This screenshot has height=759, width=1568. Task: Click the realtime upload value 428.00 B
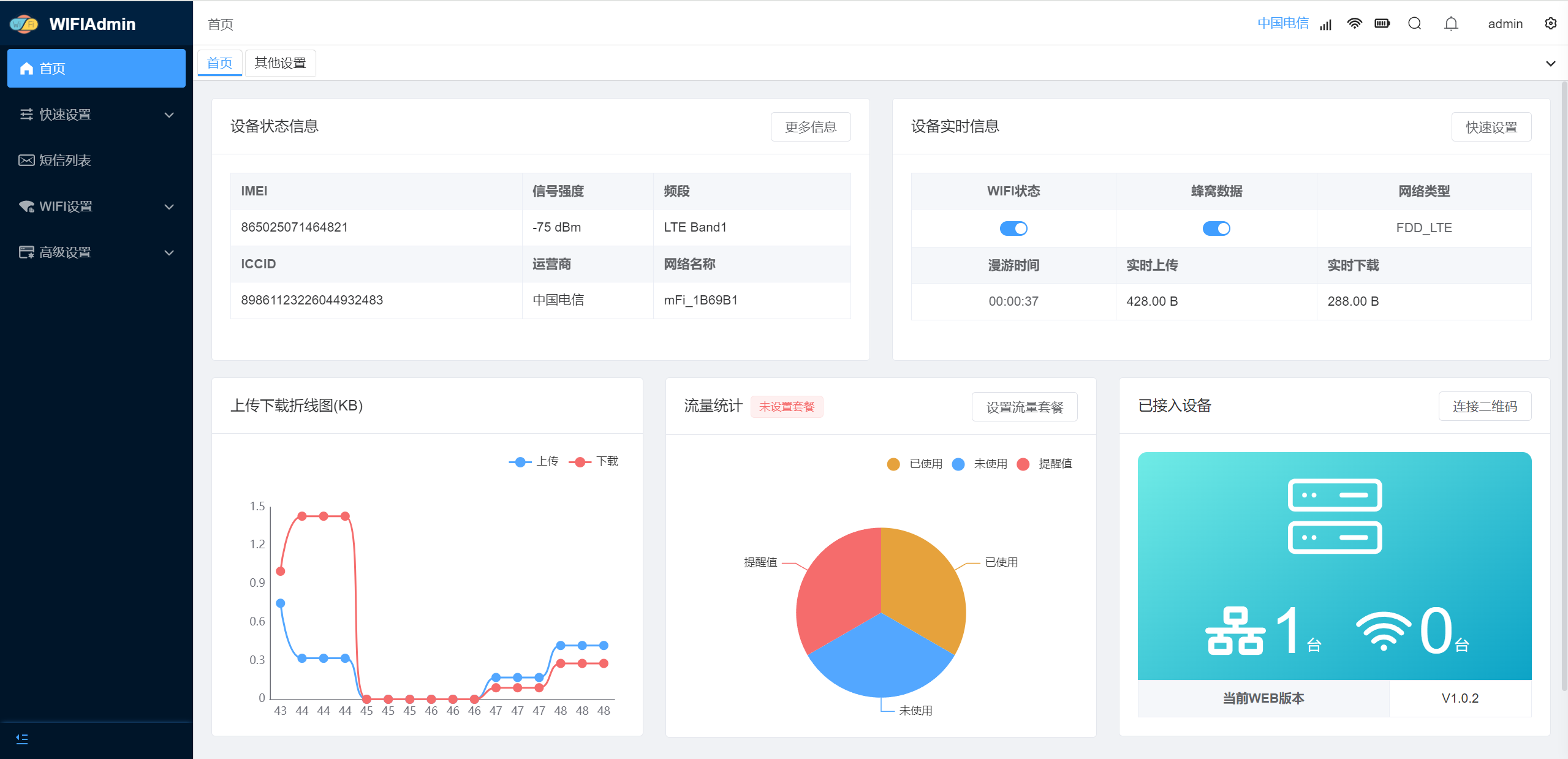[1152, 301]
